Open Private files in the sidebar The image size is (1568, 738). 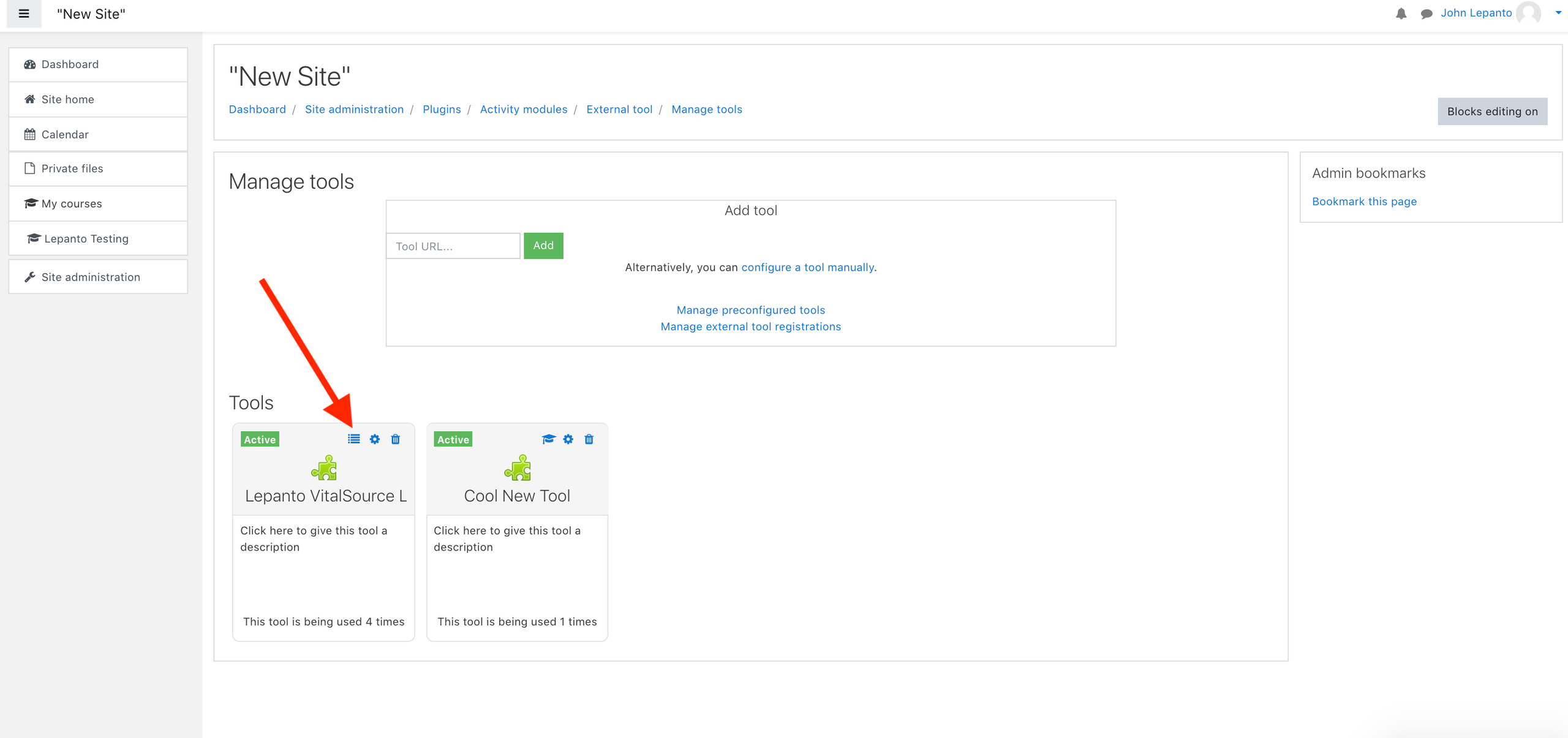[x=98, y=168]
